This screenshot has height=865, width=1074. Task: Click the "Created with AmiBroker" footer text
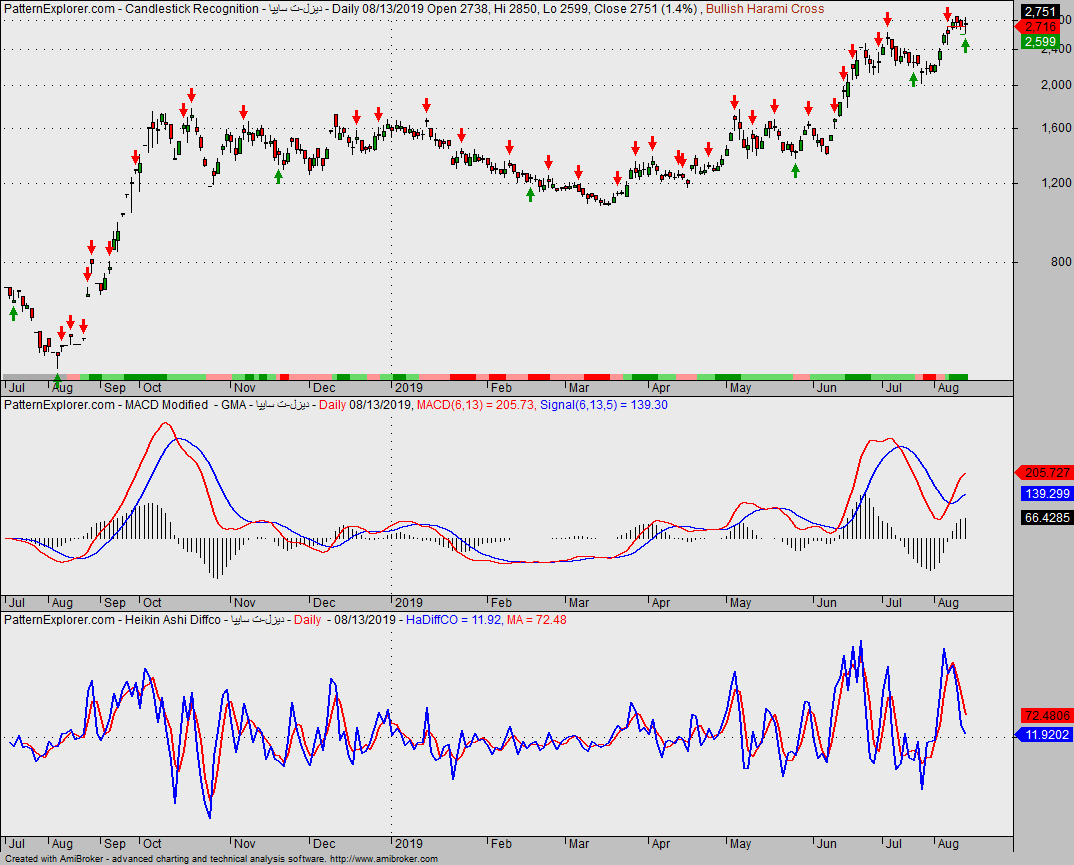[x=53, y=859]
